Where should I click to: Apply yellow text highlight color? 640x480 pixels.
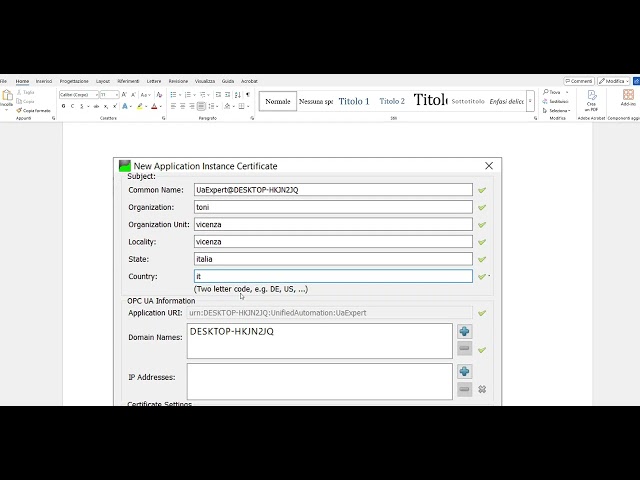[140, 106]
